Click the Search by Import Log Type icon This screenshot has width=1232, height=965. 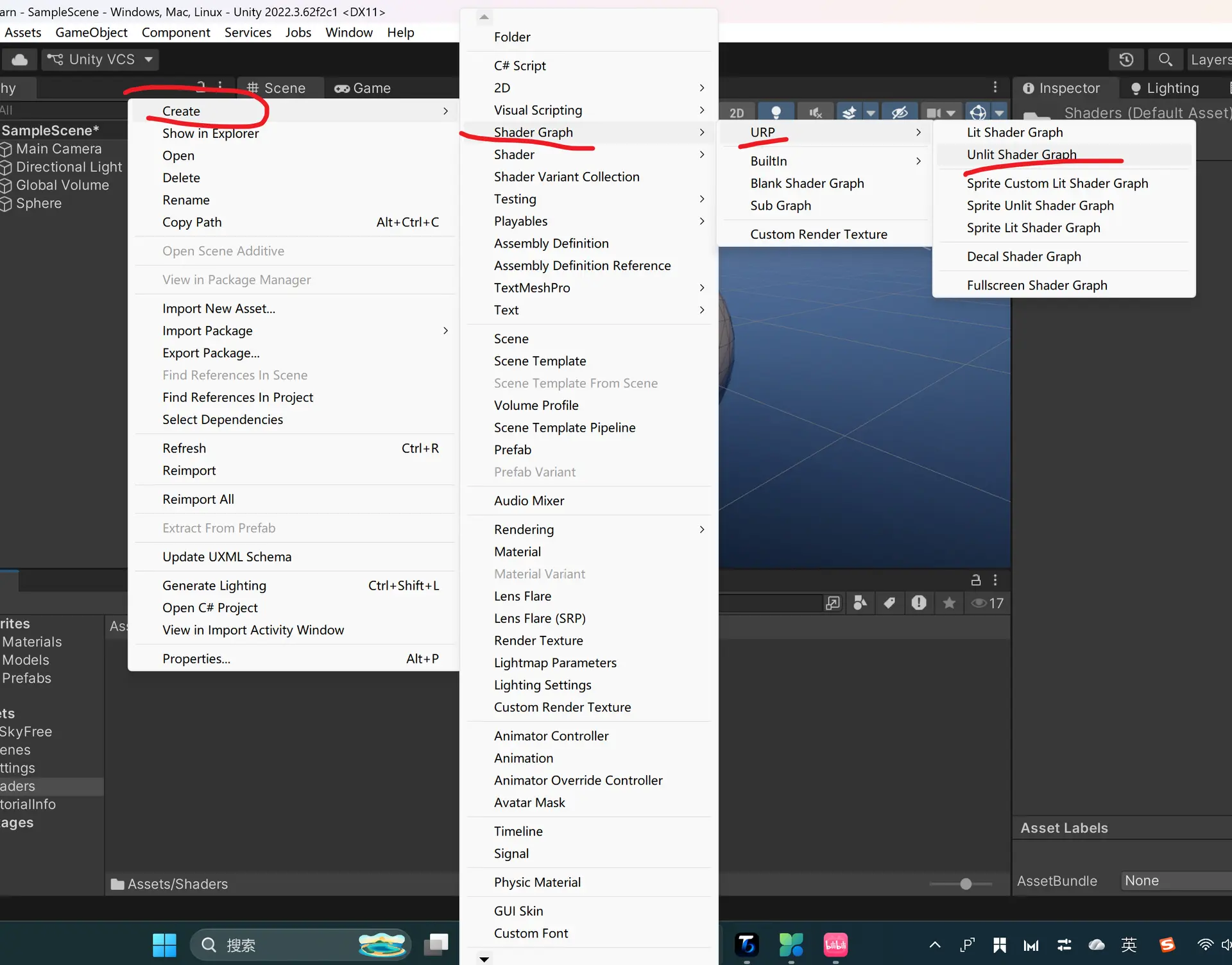pyautogui.click(x=919, y=603)
